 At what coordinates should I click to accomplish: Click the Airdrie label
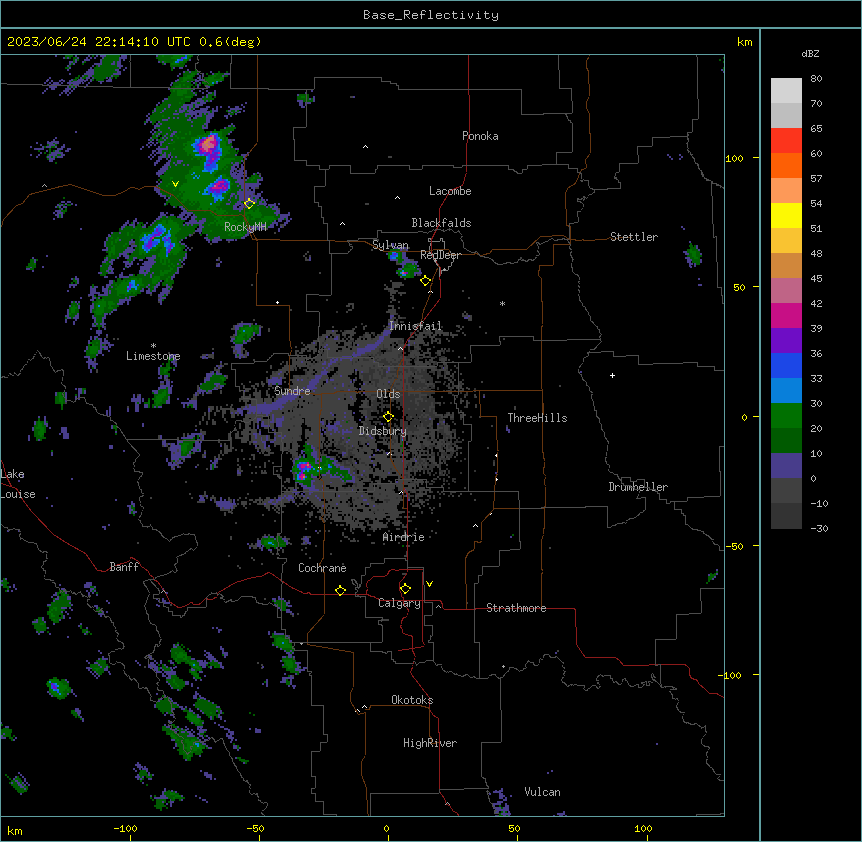(404, 537)
